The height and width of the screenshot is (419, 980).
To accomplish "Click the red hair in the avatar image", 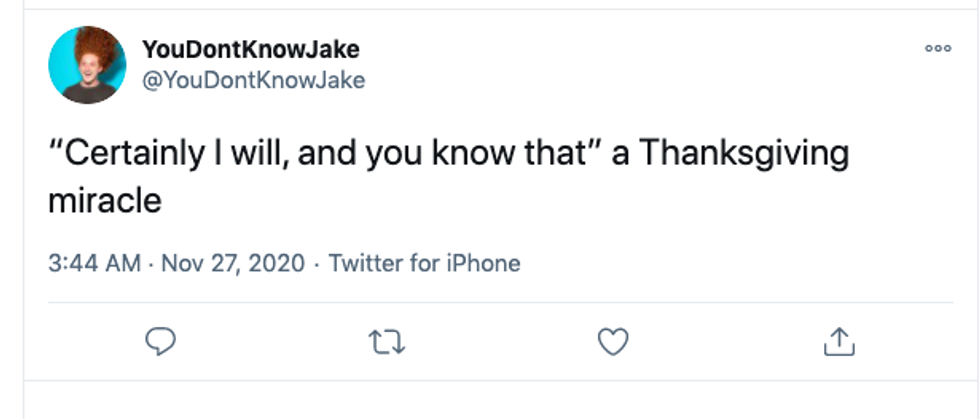I will pyautogui.click(x=97, y=45).
